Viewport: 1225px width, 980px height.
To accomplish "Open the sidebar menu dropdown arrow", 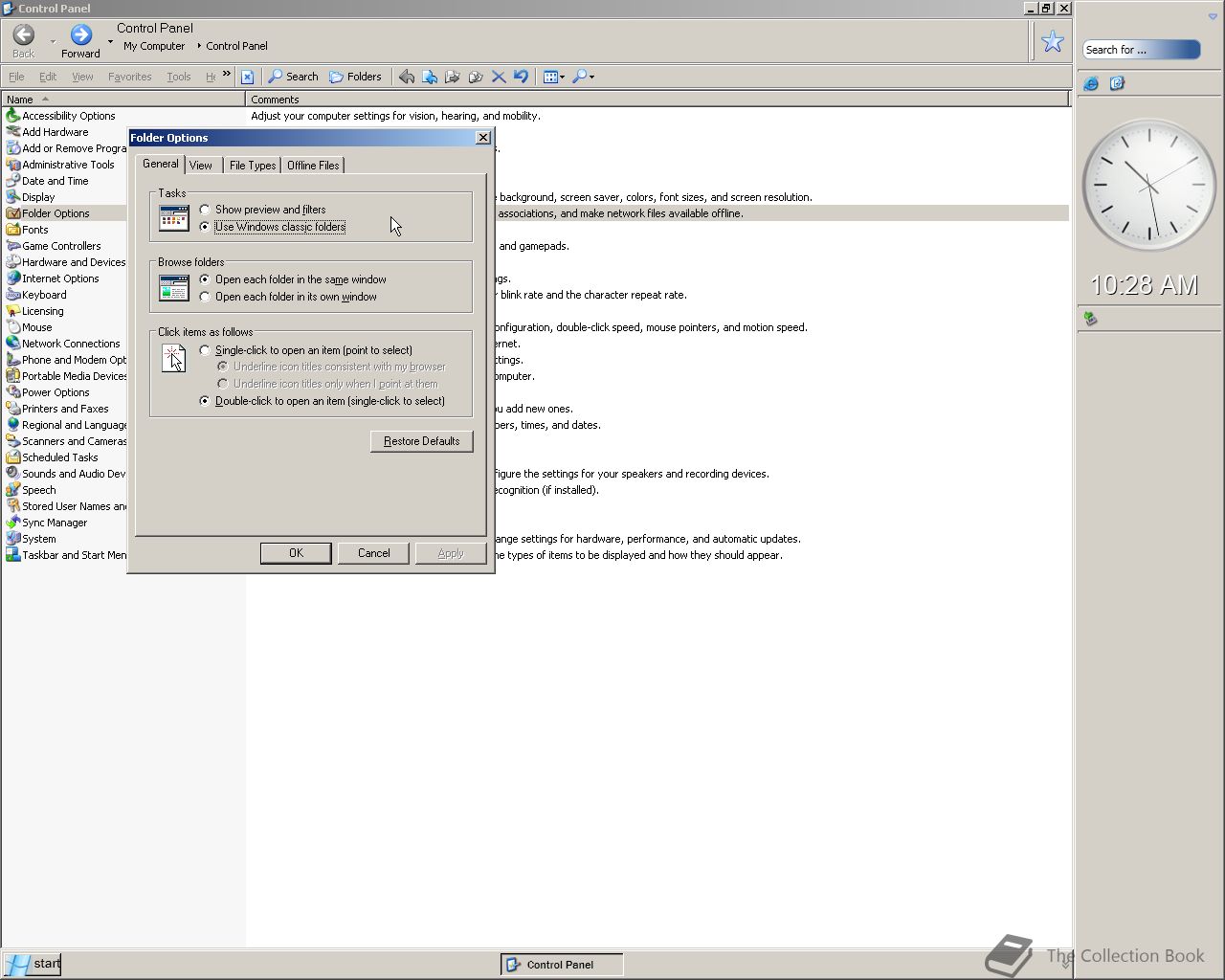I will (1213, 17).
